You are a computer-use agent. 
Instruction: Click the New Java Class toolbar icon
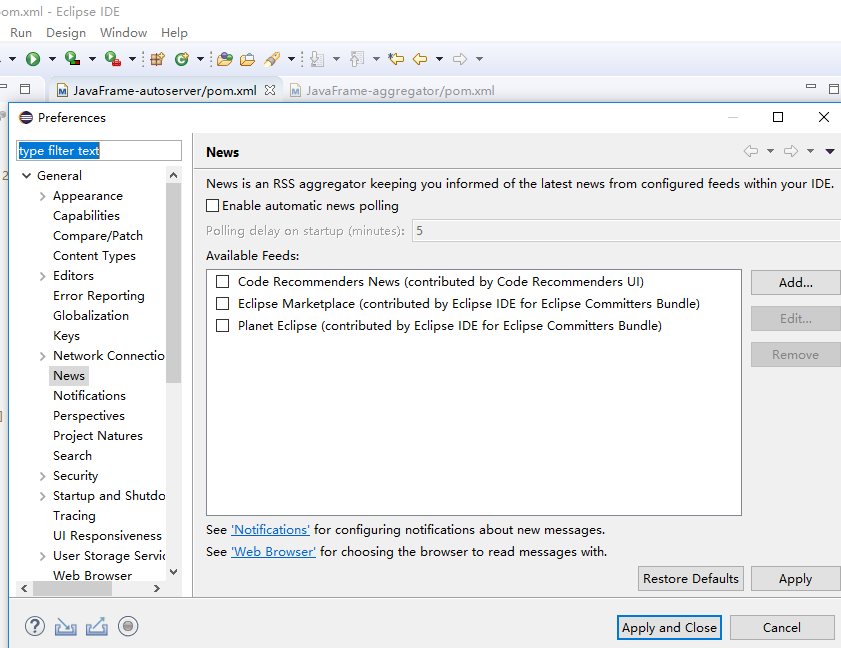[182, 58]
